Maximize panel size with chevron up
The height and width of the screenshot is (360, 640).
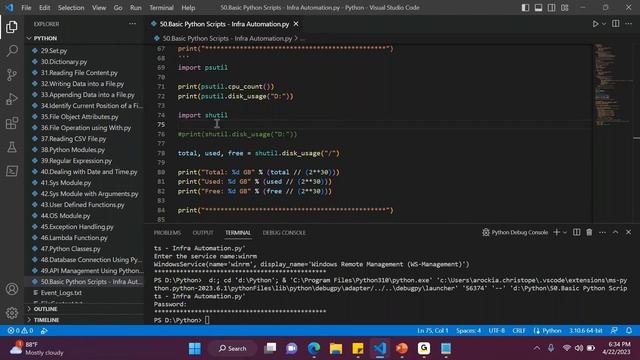click(x=616, y=232)
